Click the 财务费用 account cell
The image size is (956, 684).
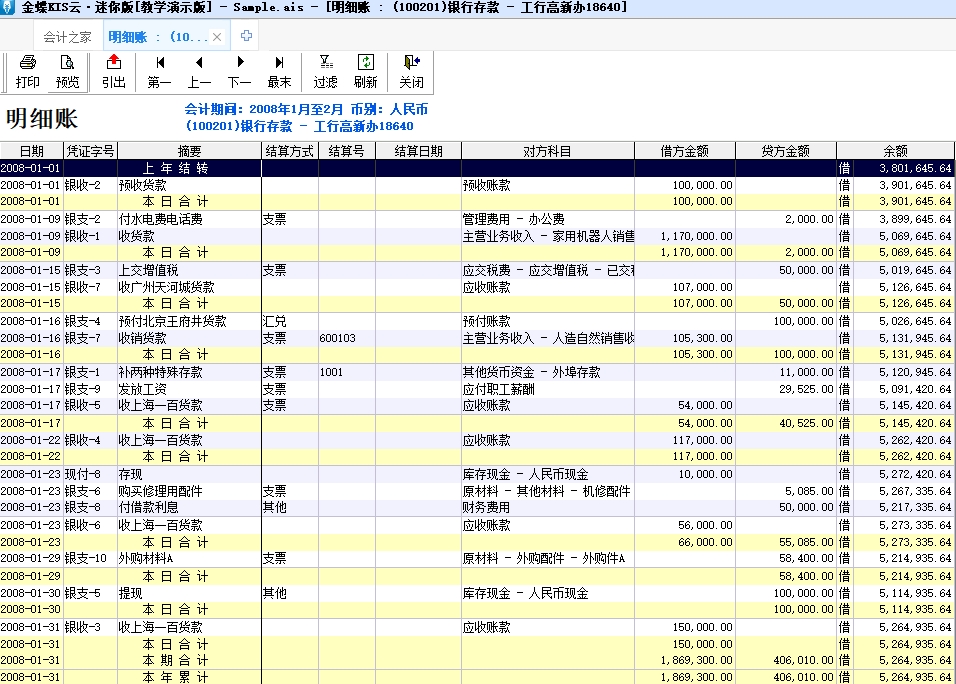click(x=548, y=507)
